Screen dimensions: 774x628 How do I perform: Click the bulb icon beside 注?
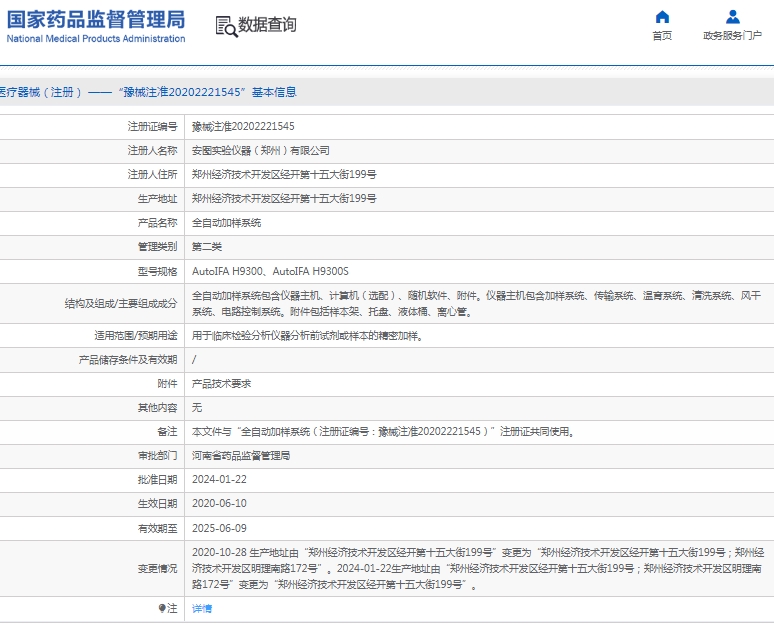[x=162, y=608]
